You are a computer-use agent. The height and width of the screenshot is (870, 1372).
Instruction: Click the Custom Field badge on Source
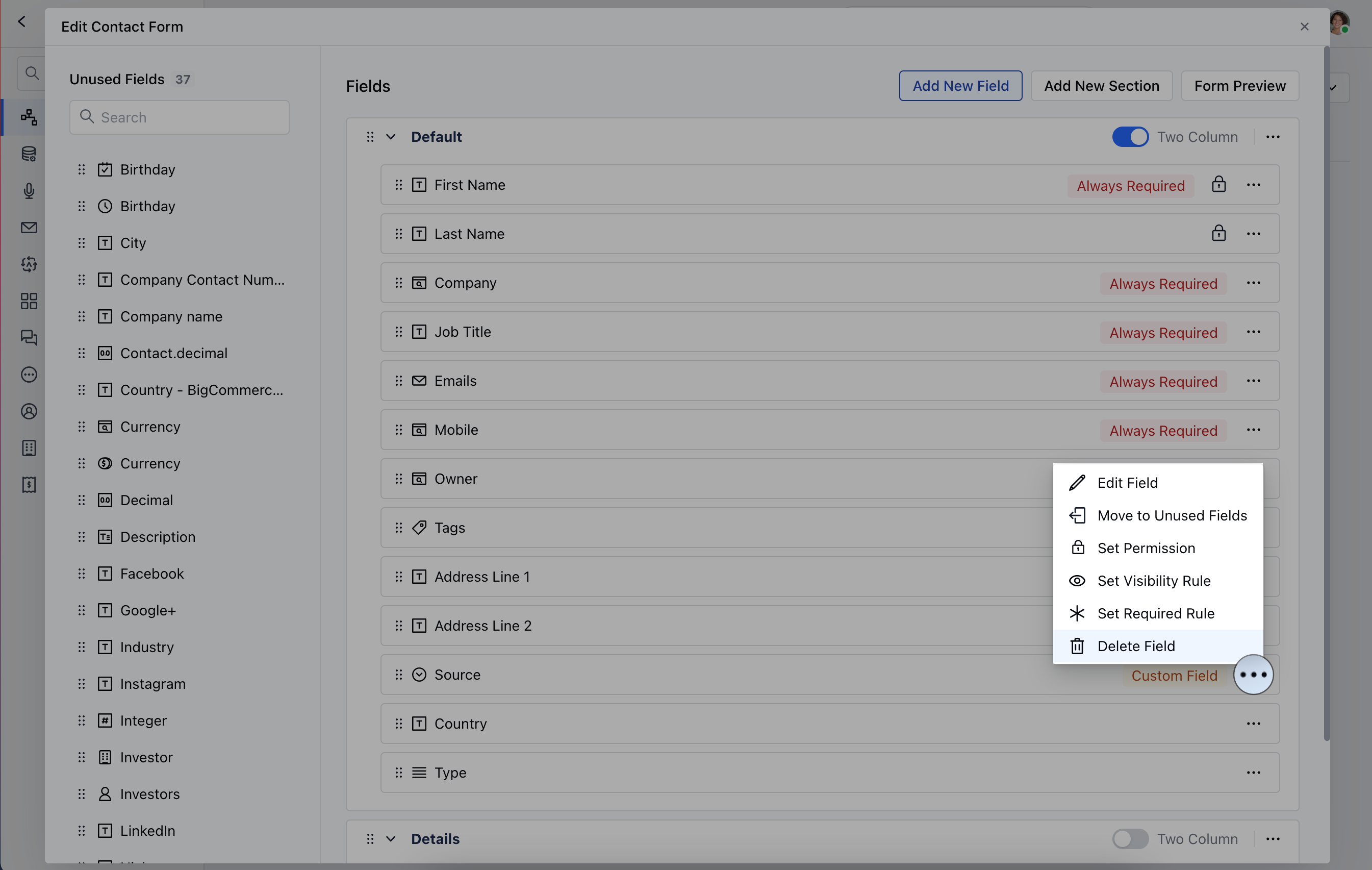point(1174,676)
